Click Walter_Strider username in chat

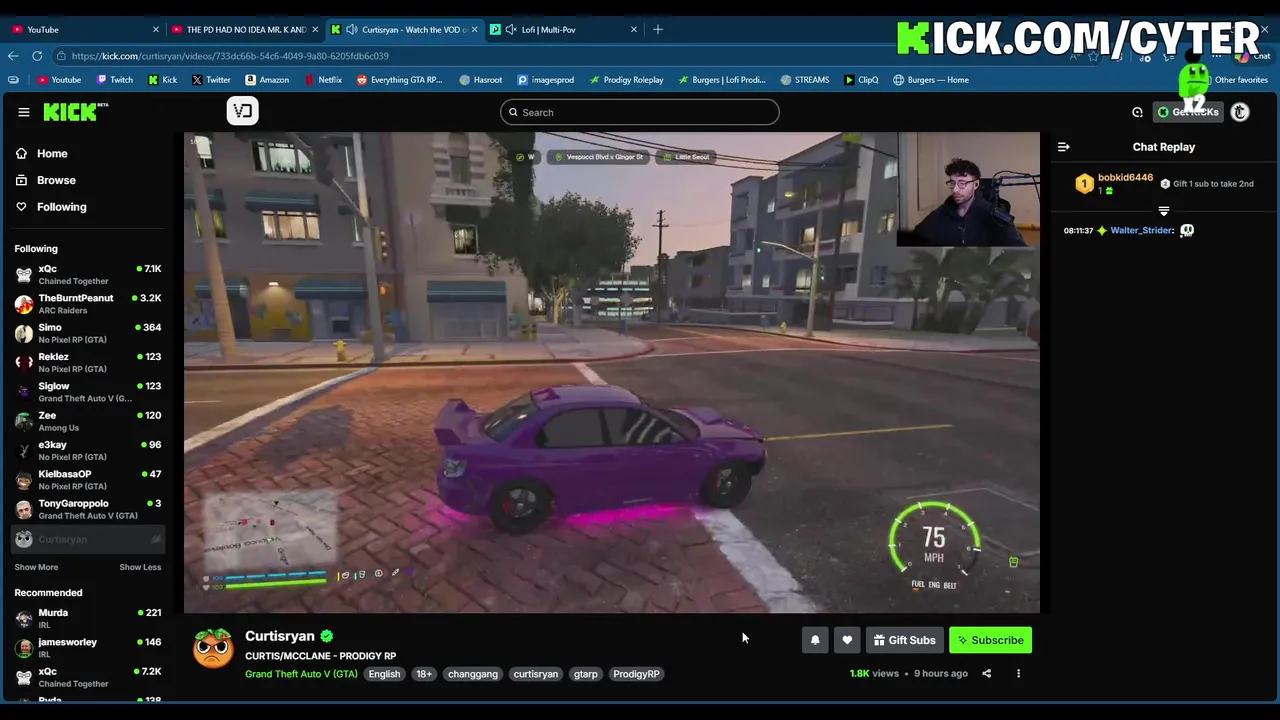point(1141,230)
